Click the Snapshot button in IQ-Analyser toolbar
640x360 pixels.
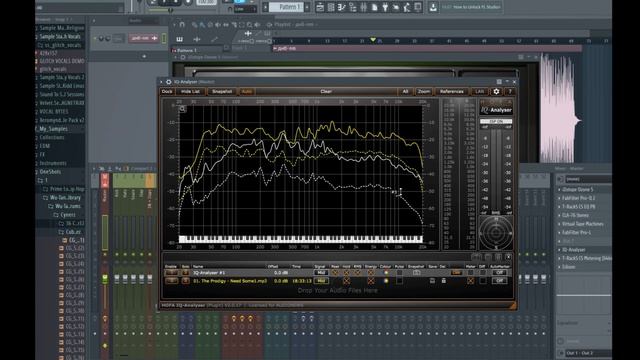[x=222, y=91]
